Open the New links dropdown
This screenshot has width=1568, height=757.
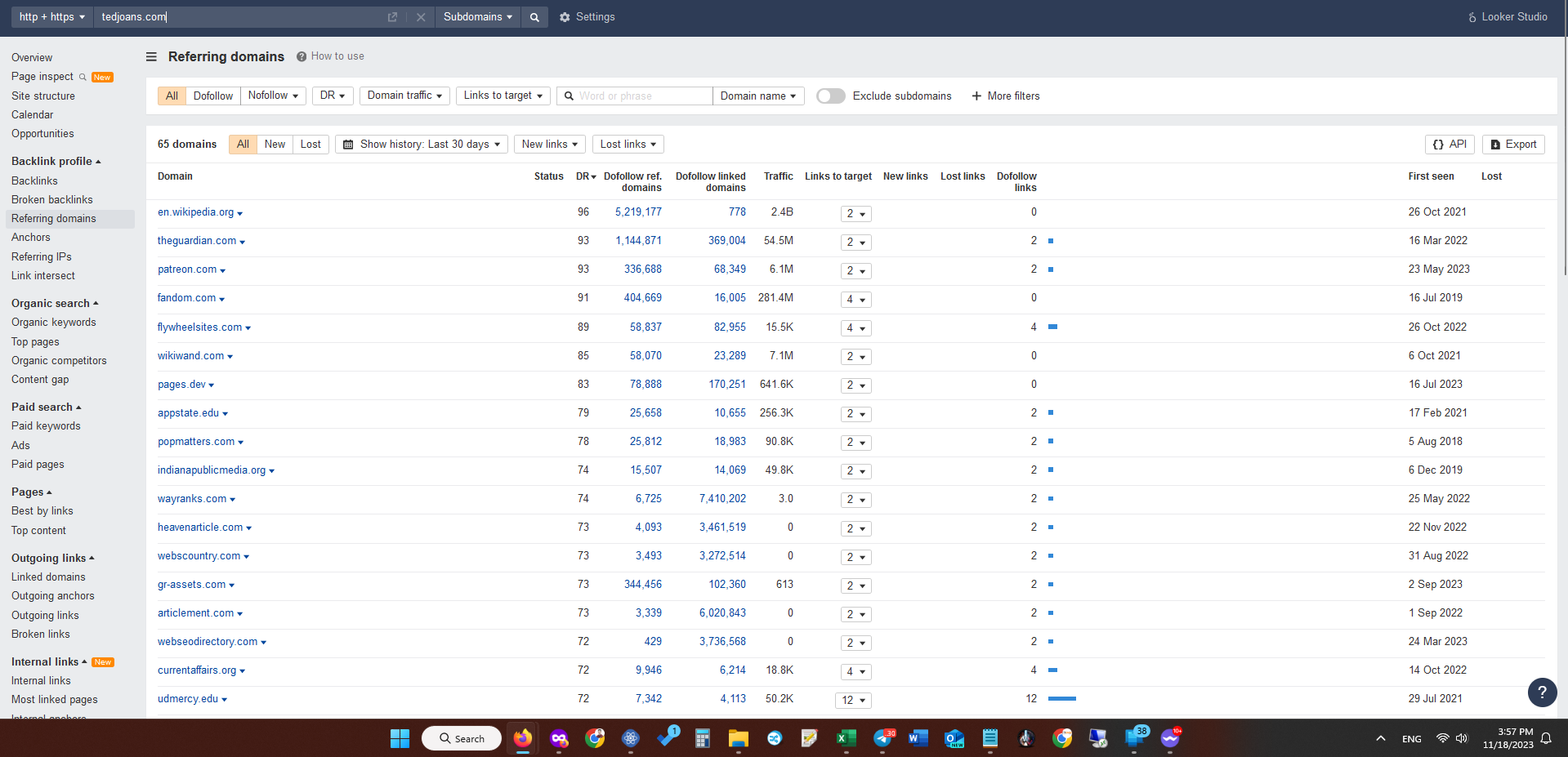[550, 145]
